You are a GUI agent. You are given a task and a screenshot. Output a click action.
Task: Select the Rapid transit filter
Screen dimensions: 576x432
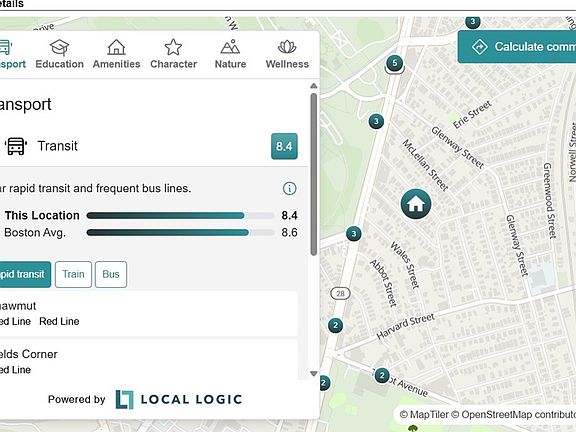[x=25, y=274]
